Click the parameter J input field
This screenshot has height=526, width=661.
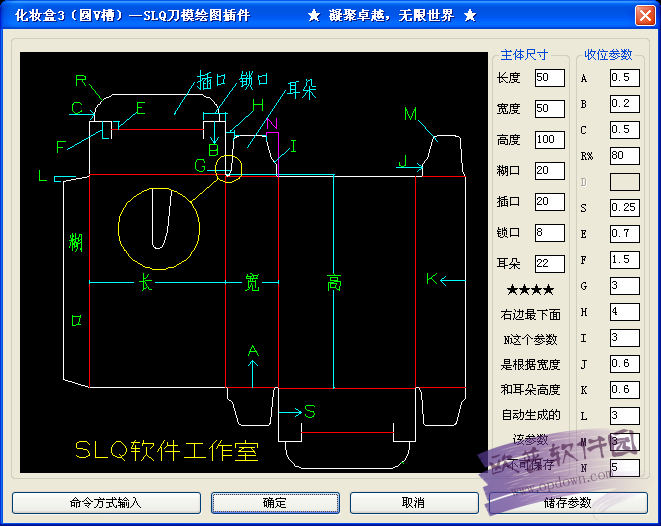625,364
